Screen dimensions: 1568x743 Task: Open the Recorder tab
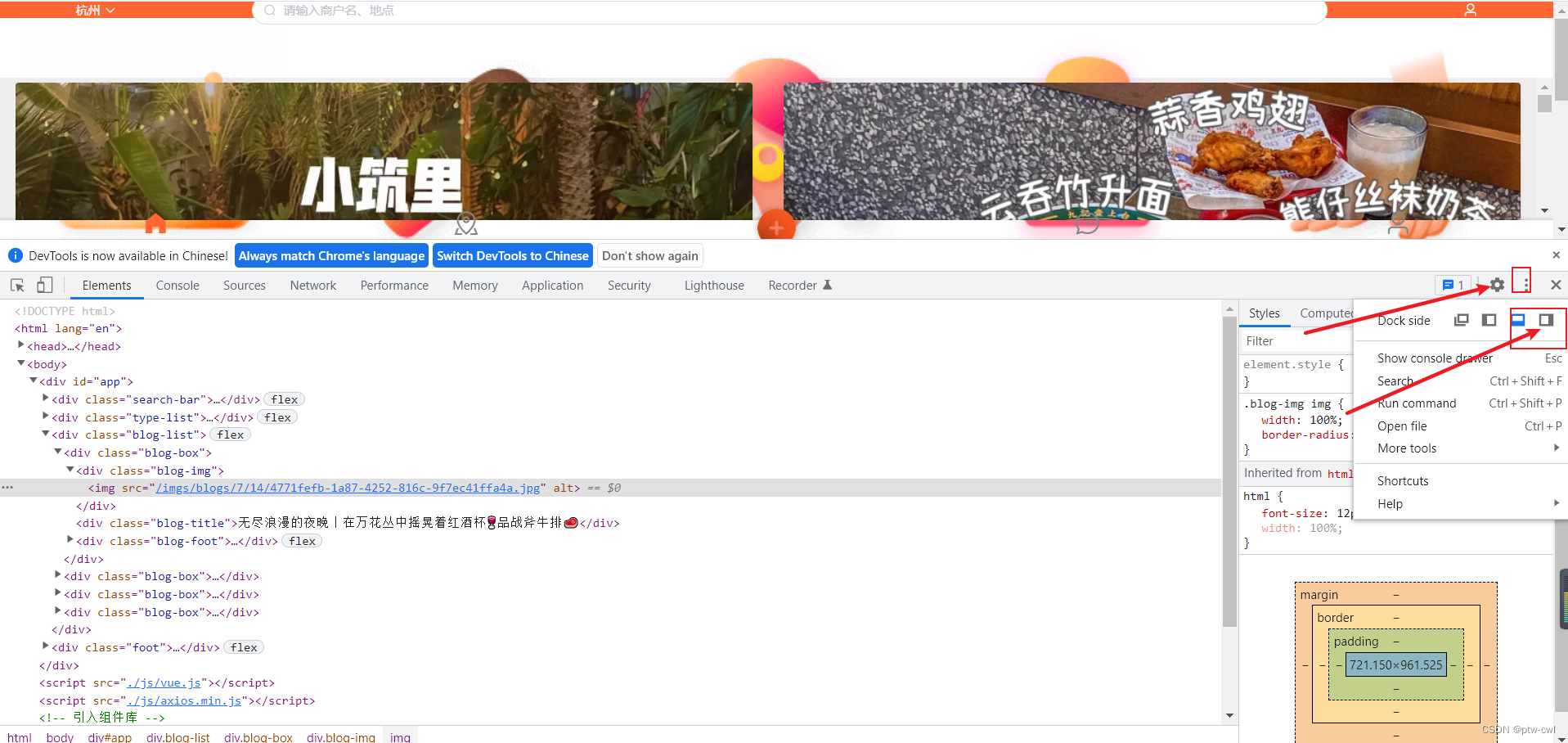[799, 286]
